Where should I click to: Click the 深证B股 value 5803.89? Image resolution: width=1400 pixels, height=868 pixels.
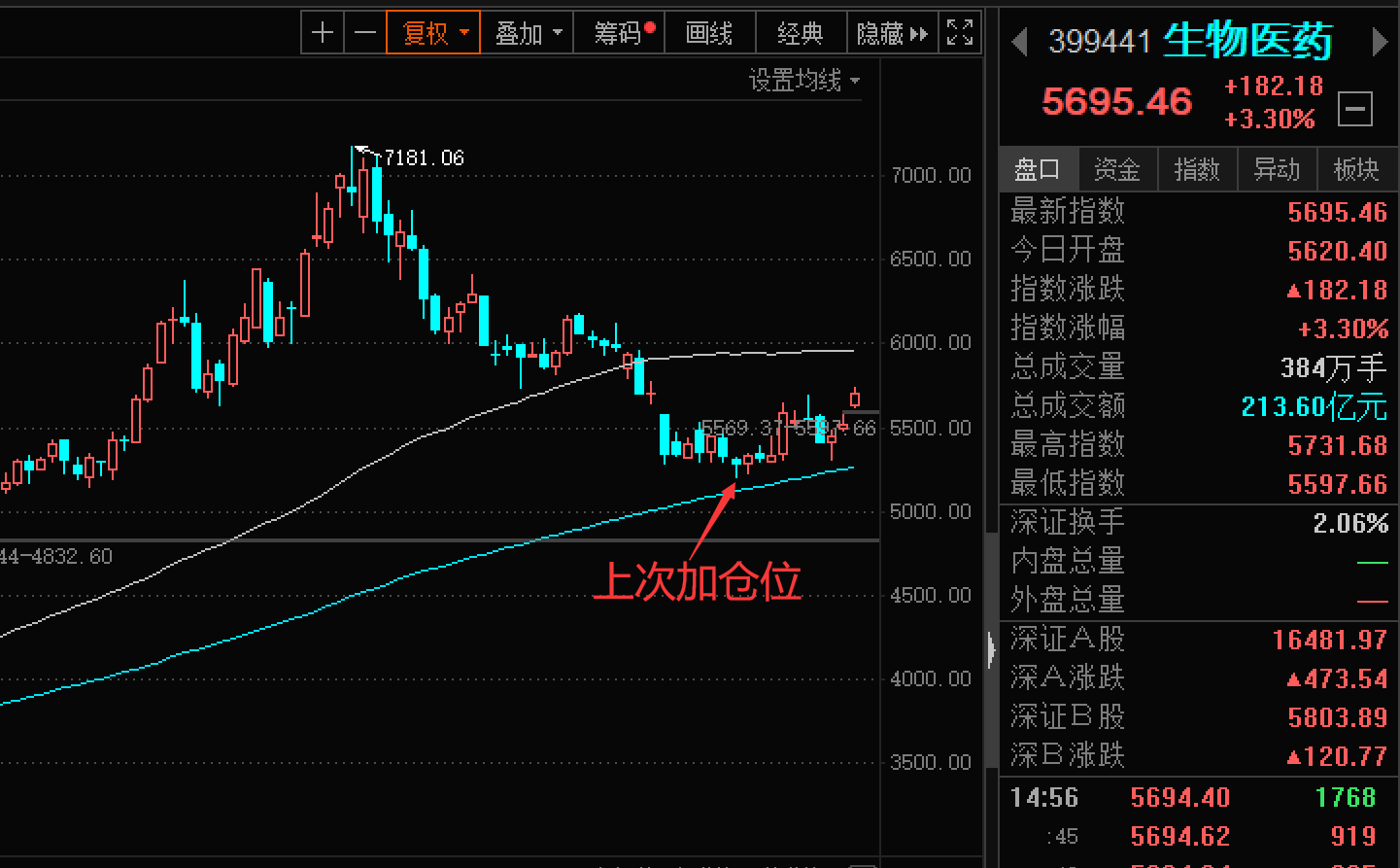pos(1337,717)
